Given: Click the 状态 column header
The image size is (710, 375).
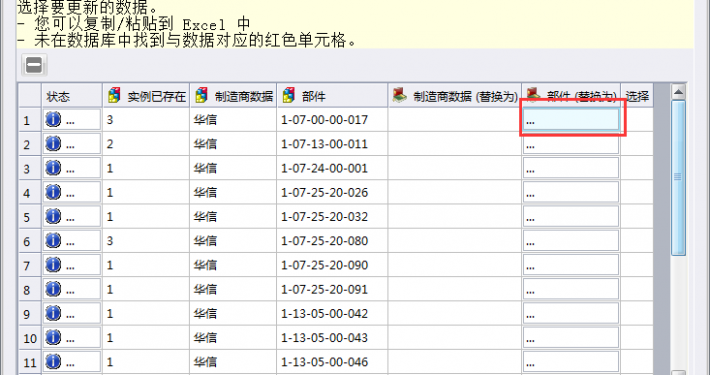Looking at the screenshot, I should click(72, 96).
